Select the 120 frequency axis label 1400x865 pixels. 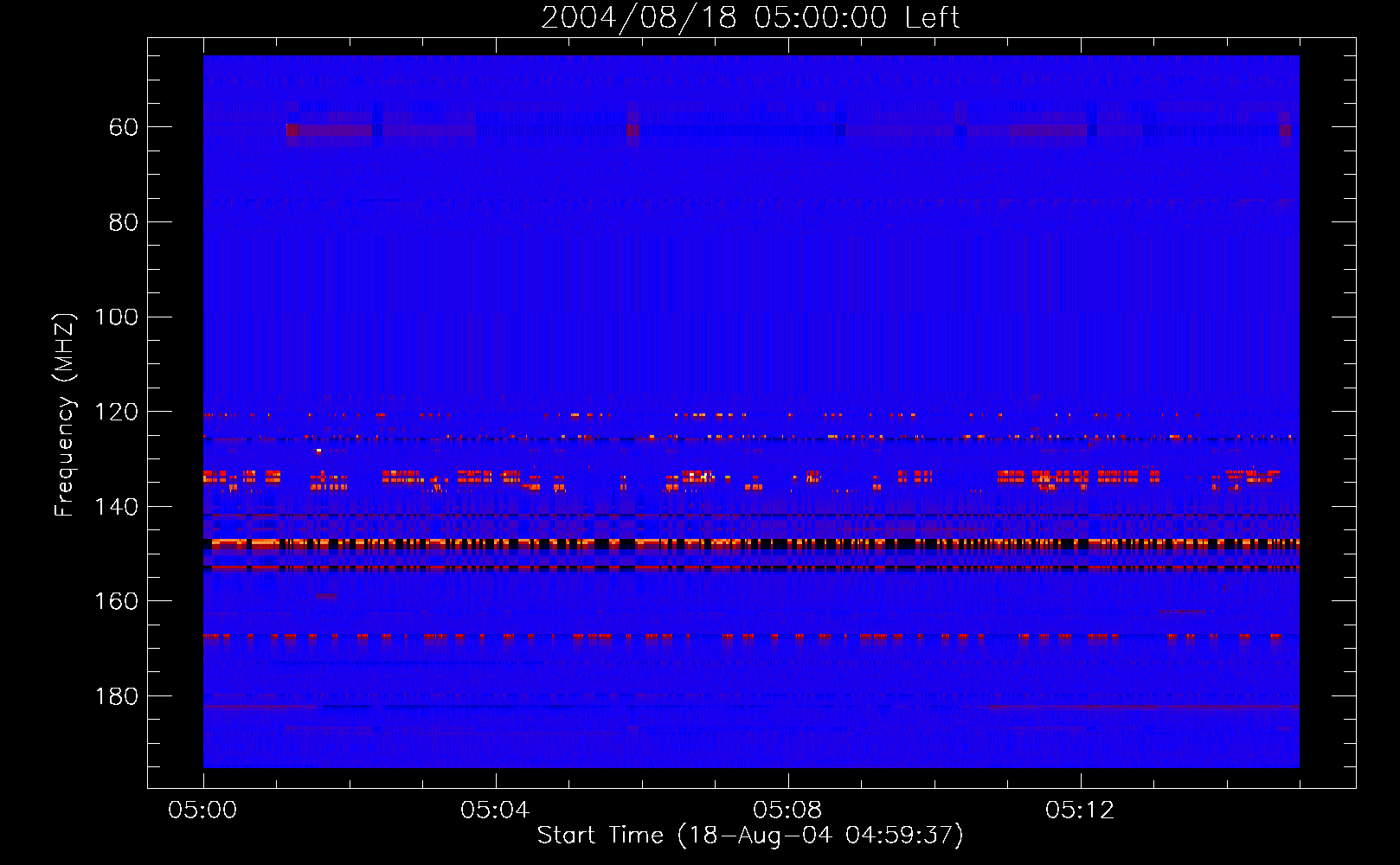(x=116, y=412)
